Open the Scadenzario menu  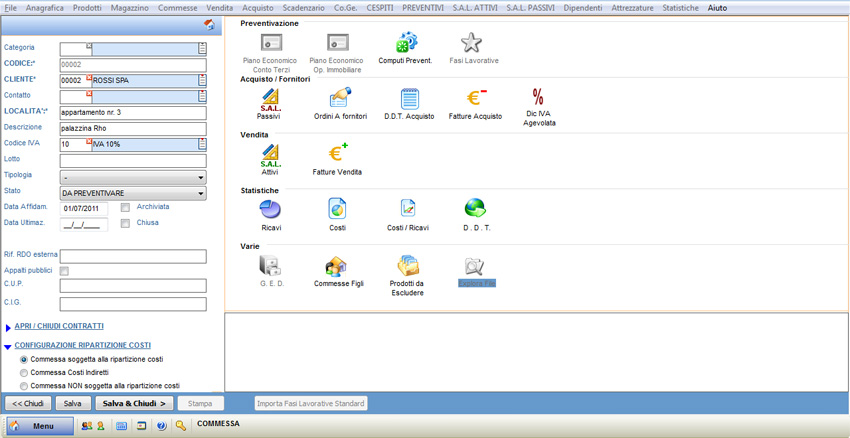click(x=303, y=8)
